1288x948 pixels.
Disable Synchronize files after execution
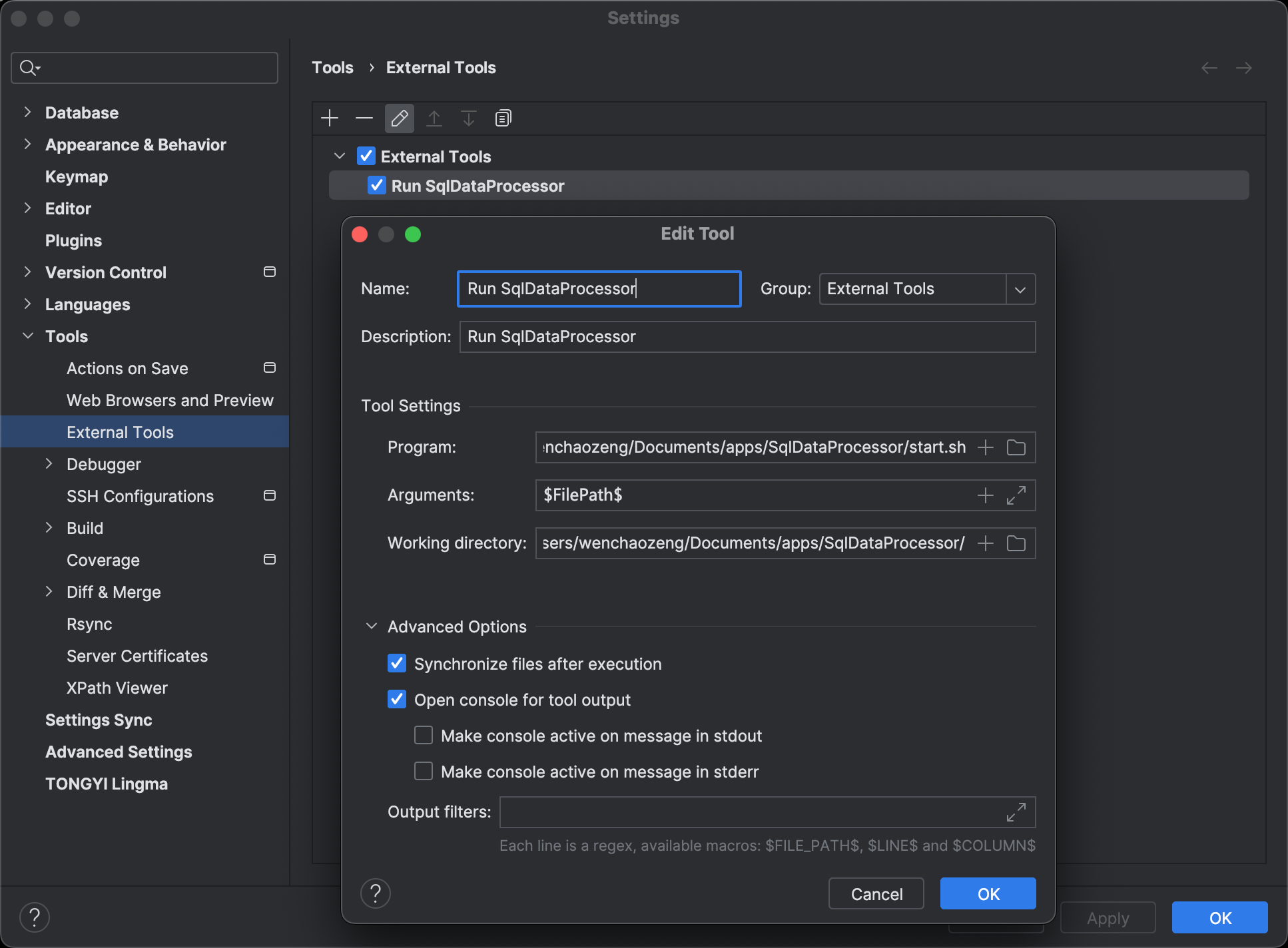point(397,663)
